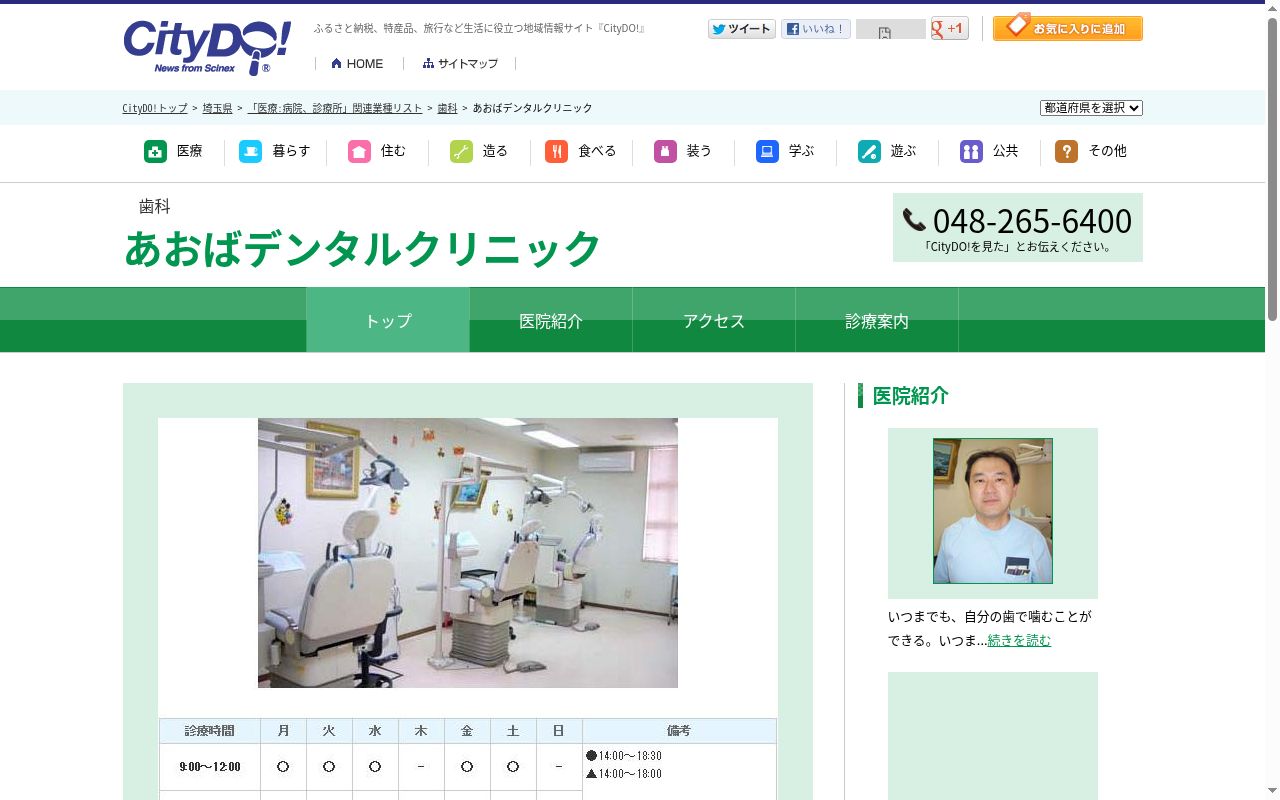Click the blue 学ぶ laptop icon

pyautogui.click(x=767, y=151)
